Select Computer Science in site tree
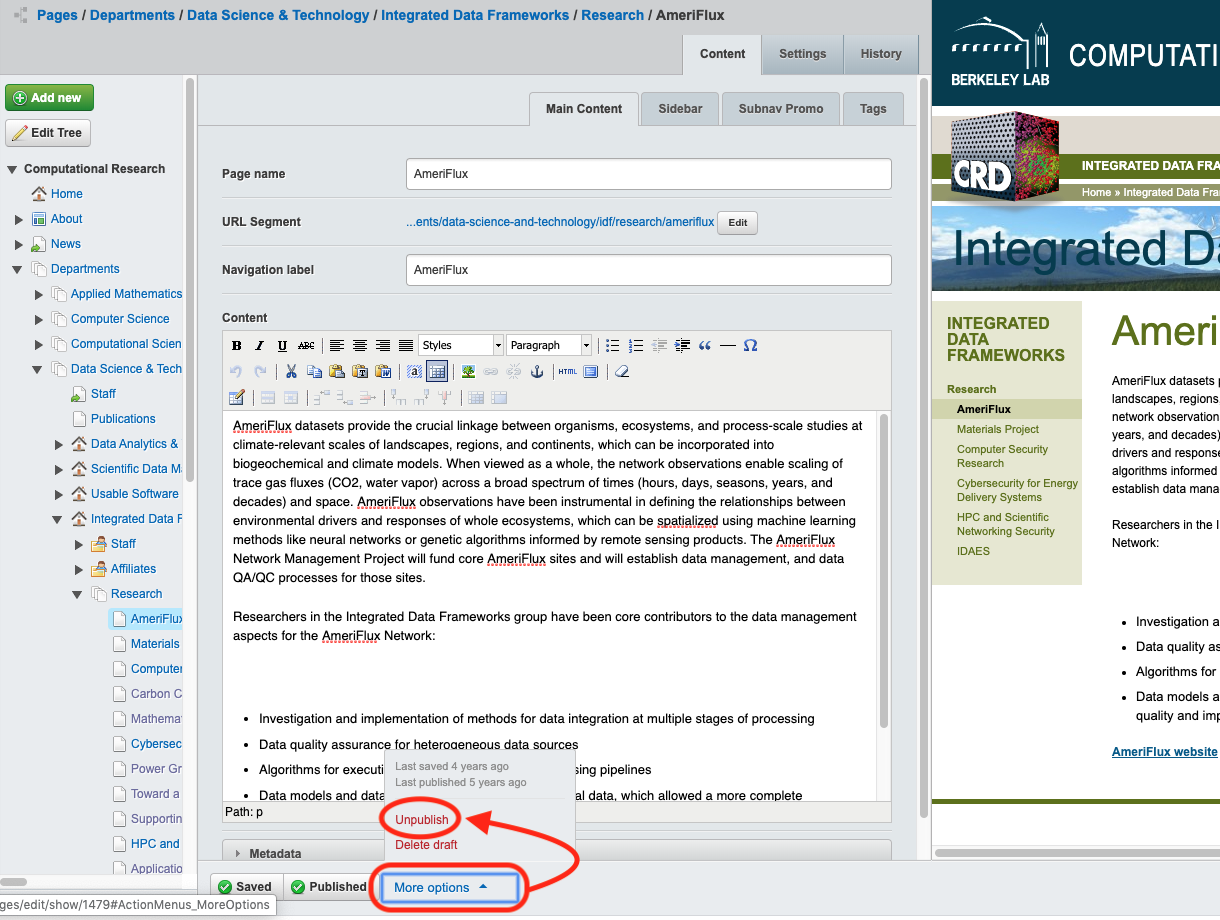The width and height of the screenshot is (1220, 920). [120, 319]
